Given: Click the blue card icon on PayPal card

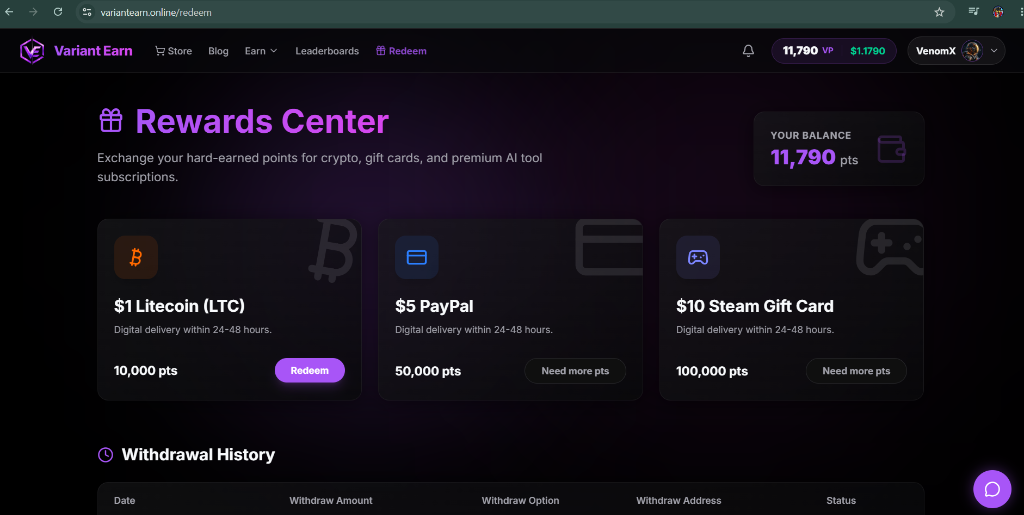Looking at the screenshot, I should coord(417,257).
